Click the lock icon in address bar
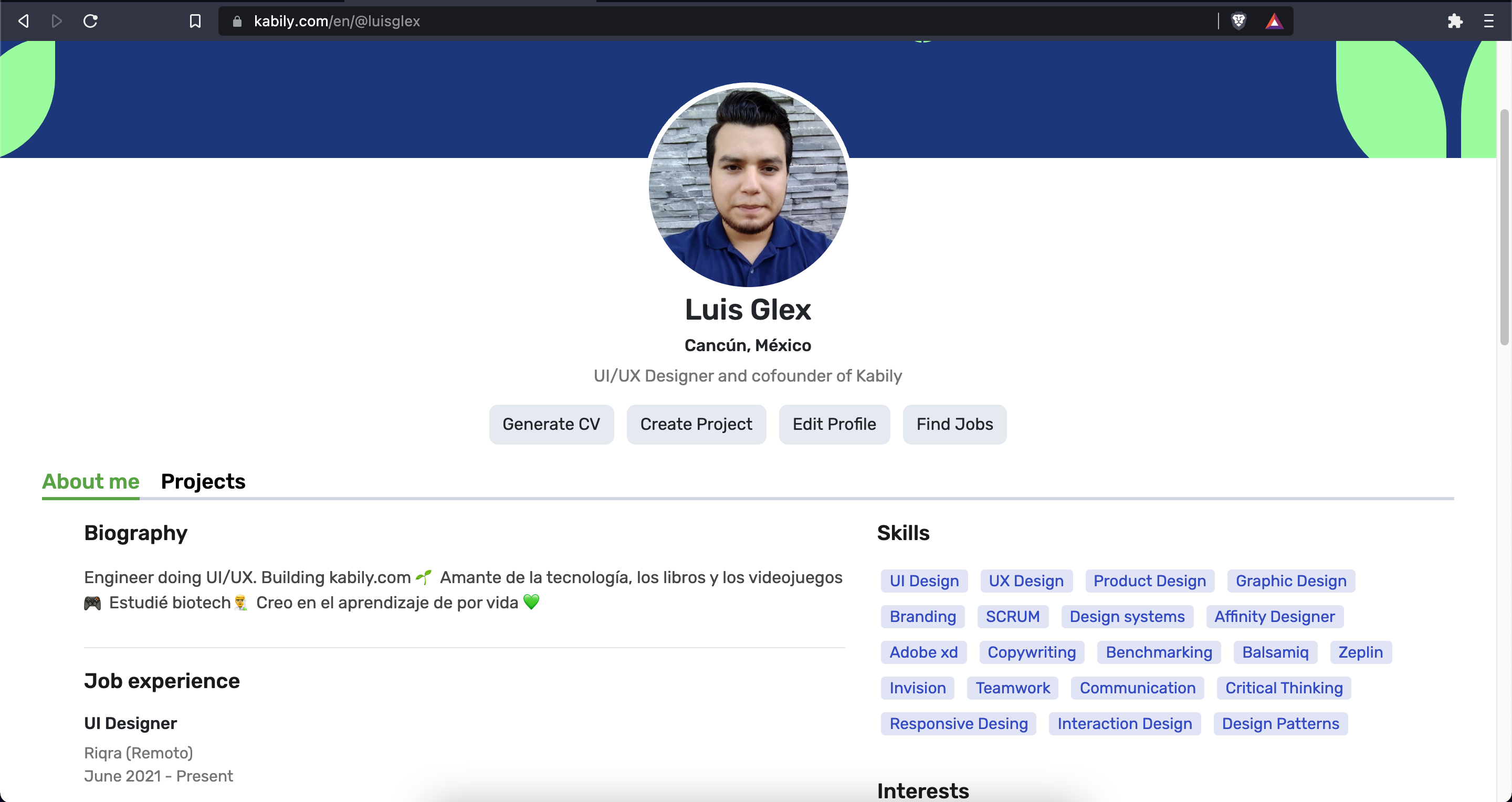 click(237, 22)
